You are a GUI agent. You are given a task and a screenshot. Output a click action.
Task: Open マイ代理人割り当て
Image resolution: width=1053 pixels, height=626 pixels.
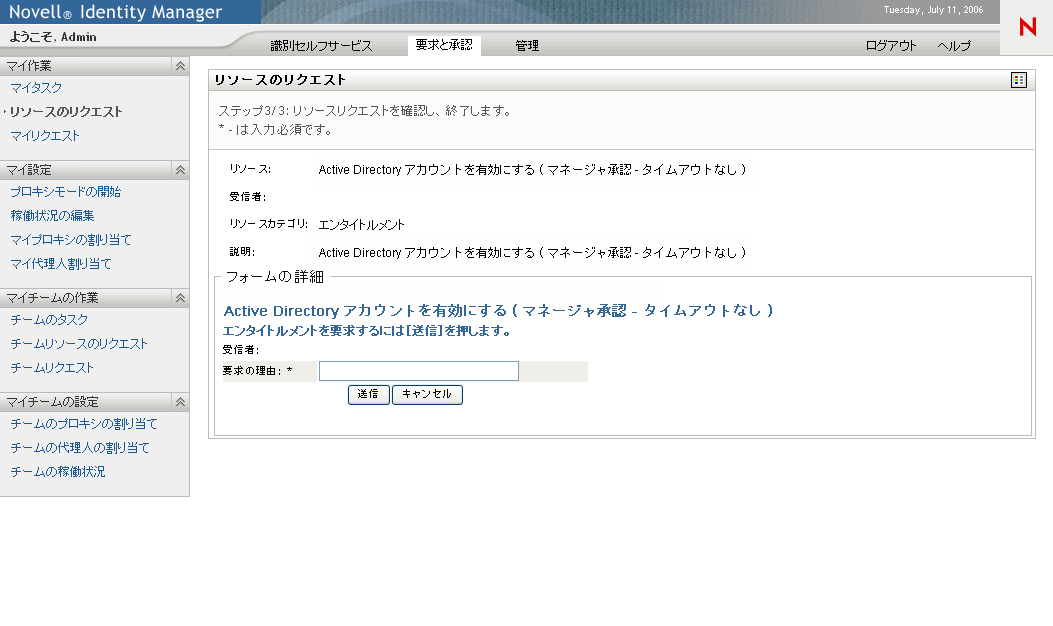(61, 264)
